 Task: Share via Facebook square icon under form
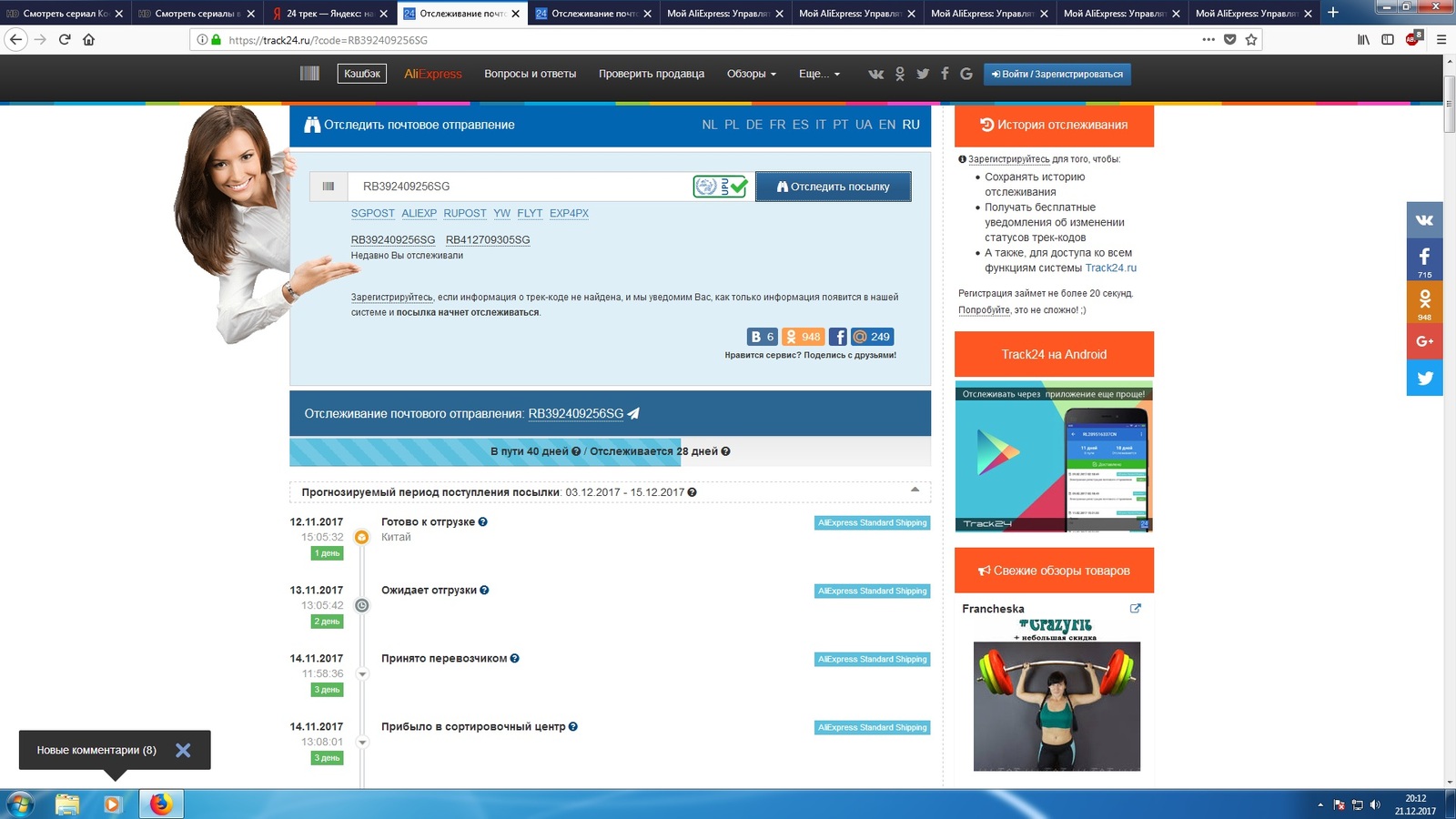pyautogui.click(x=838, y=337)
